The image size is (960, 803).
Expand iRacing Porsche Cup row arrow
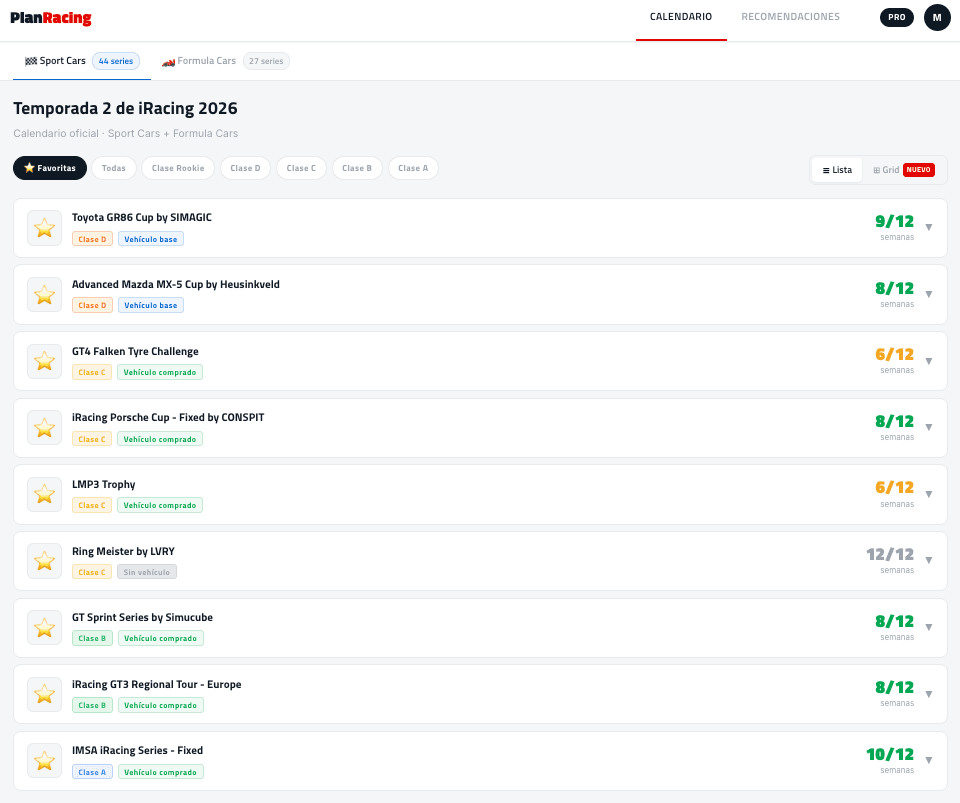click(929, 427)
